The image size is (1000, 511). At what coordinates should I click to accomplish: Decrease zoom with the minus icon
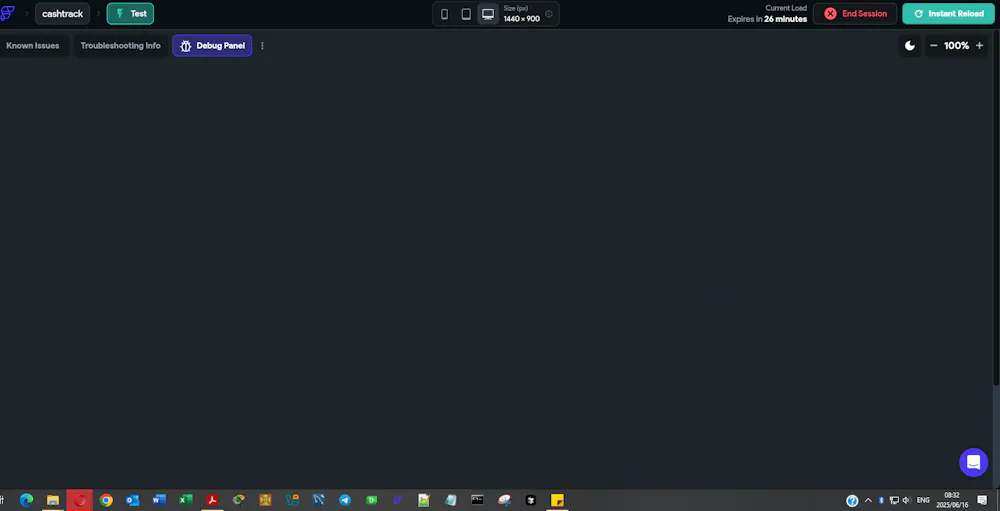click(x=934, y=46)
